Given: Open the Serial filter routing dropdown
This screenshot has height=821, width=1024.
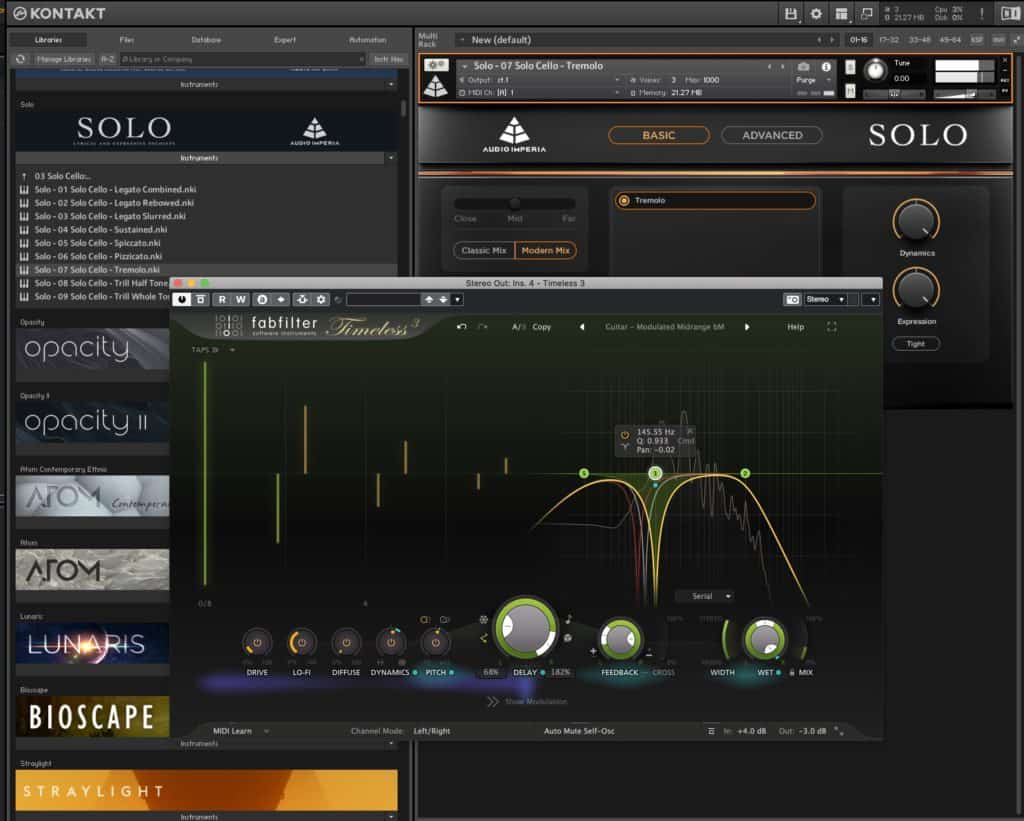Looking at the screenshot, I should [707, 596].
